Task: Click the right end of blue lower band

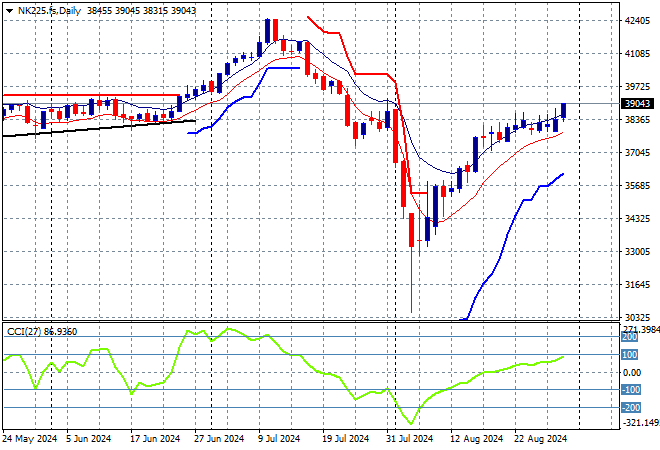Action: pyautogui.click(x=562, y=173)
